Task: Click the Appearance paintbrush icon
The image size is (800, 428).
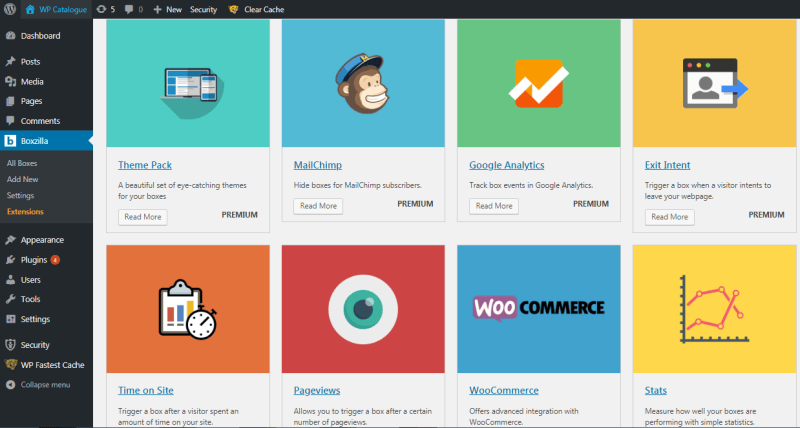Action: [x=10, y=240]
